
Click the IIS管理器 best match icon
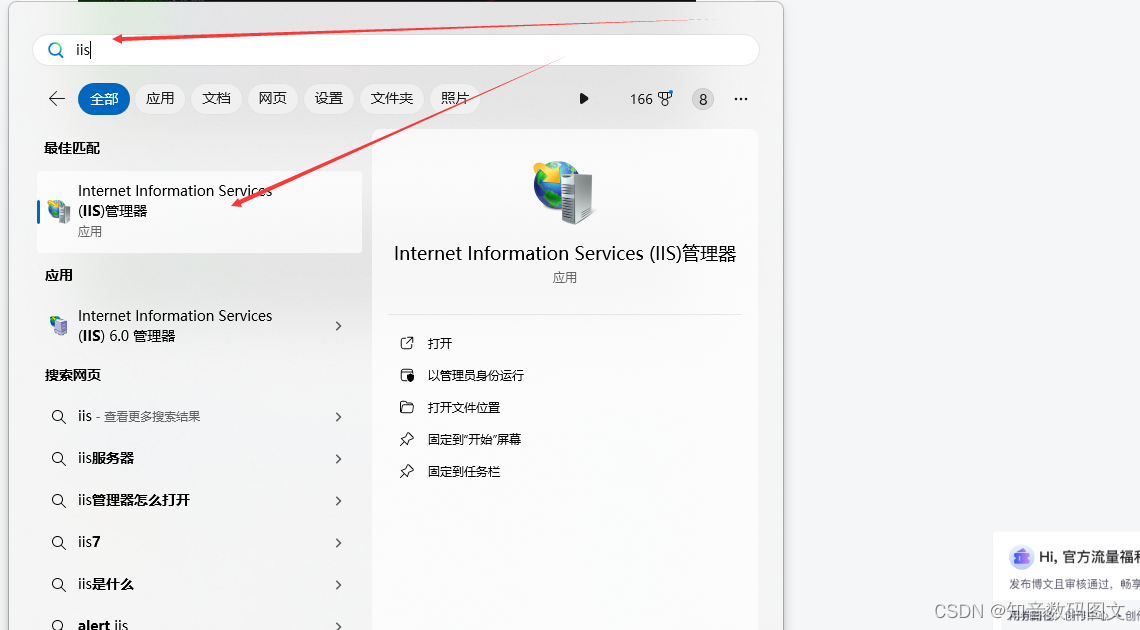pos(59,211)
